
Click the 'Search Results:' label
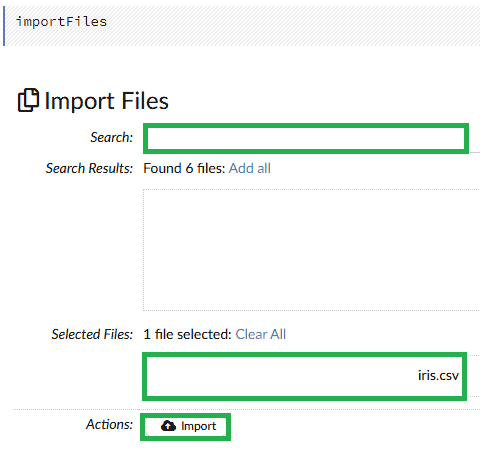89,168
